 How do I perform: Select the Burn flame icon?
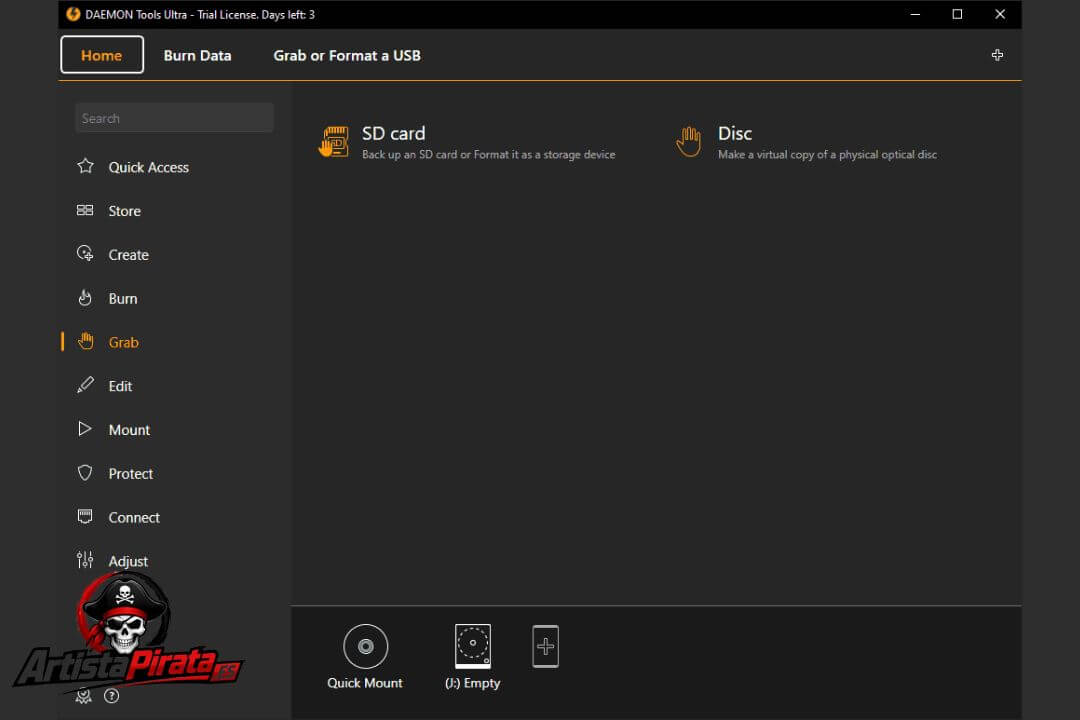click(85, 298)
